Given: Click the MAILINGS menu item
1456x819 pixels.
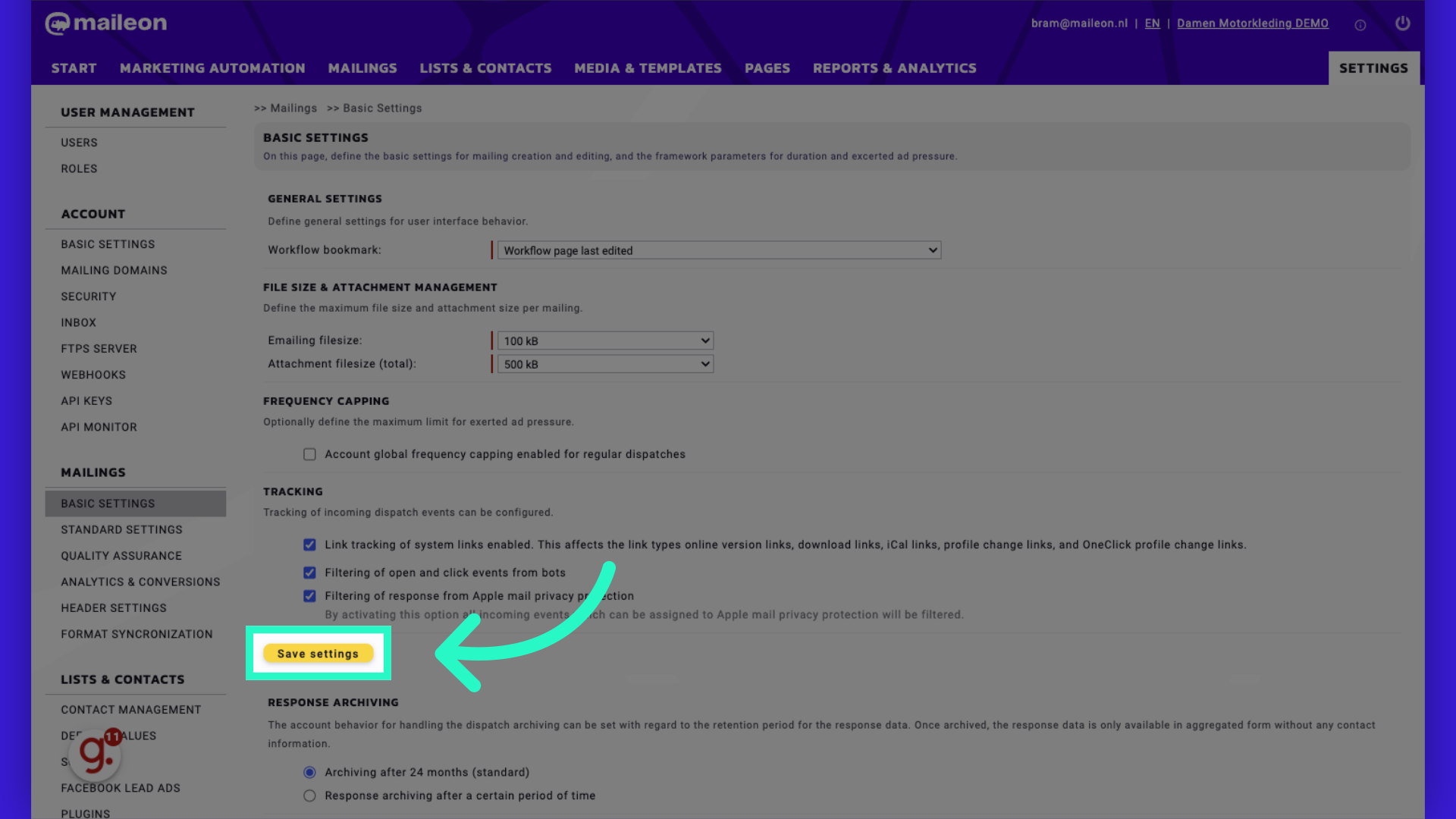Looking at the screenshot, I should (x=362, y=67).
